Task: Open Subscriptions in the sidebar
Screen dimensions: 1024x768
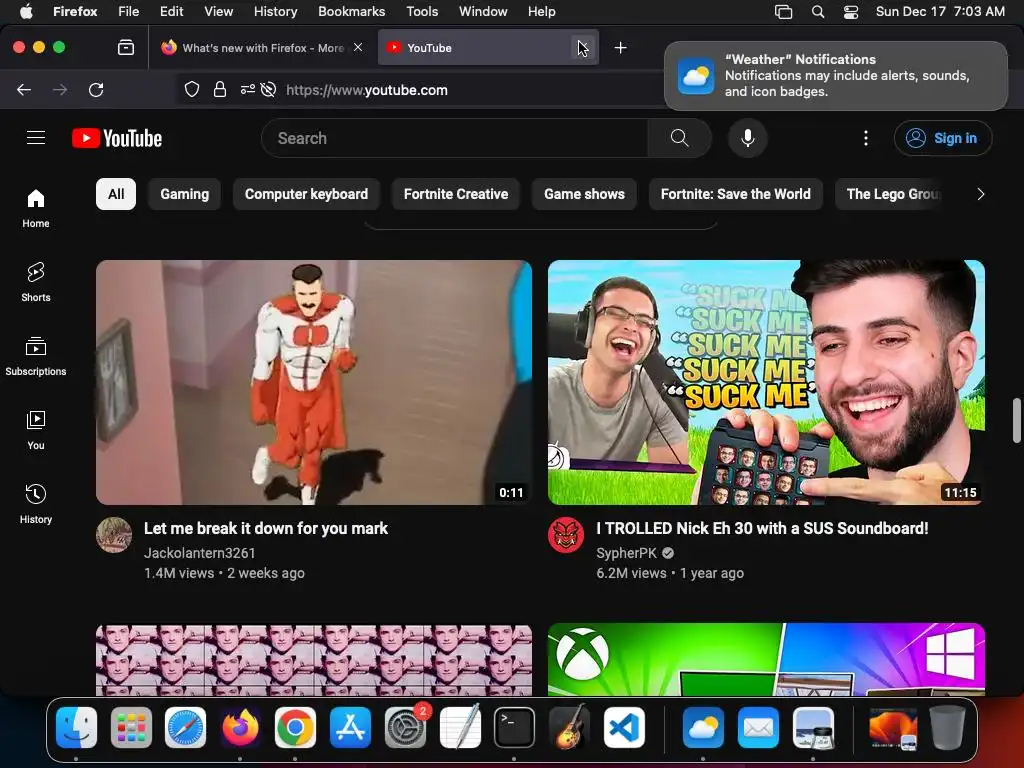Action: coord(36,356)
